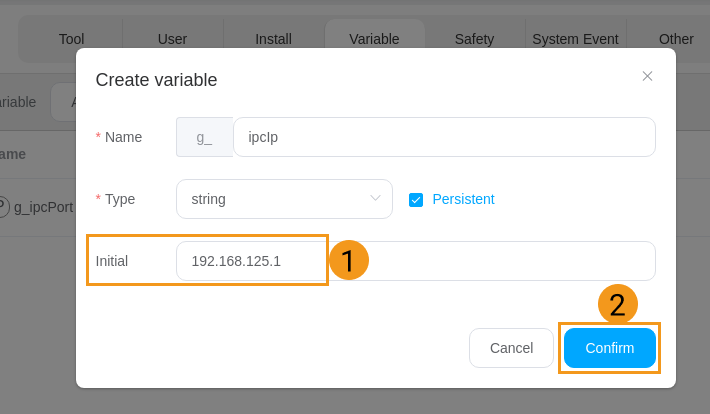Open the Safety tab
The width and height of the screenshot is (710, 414).
tap(474, 39)
